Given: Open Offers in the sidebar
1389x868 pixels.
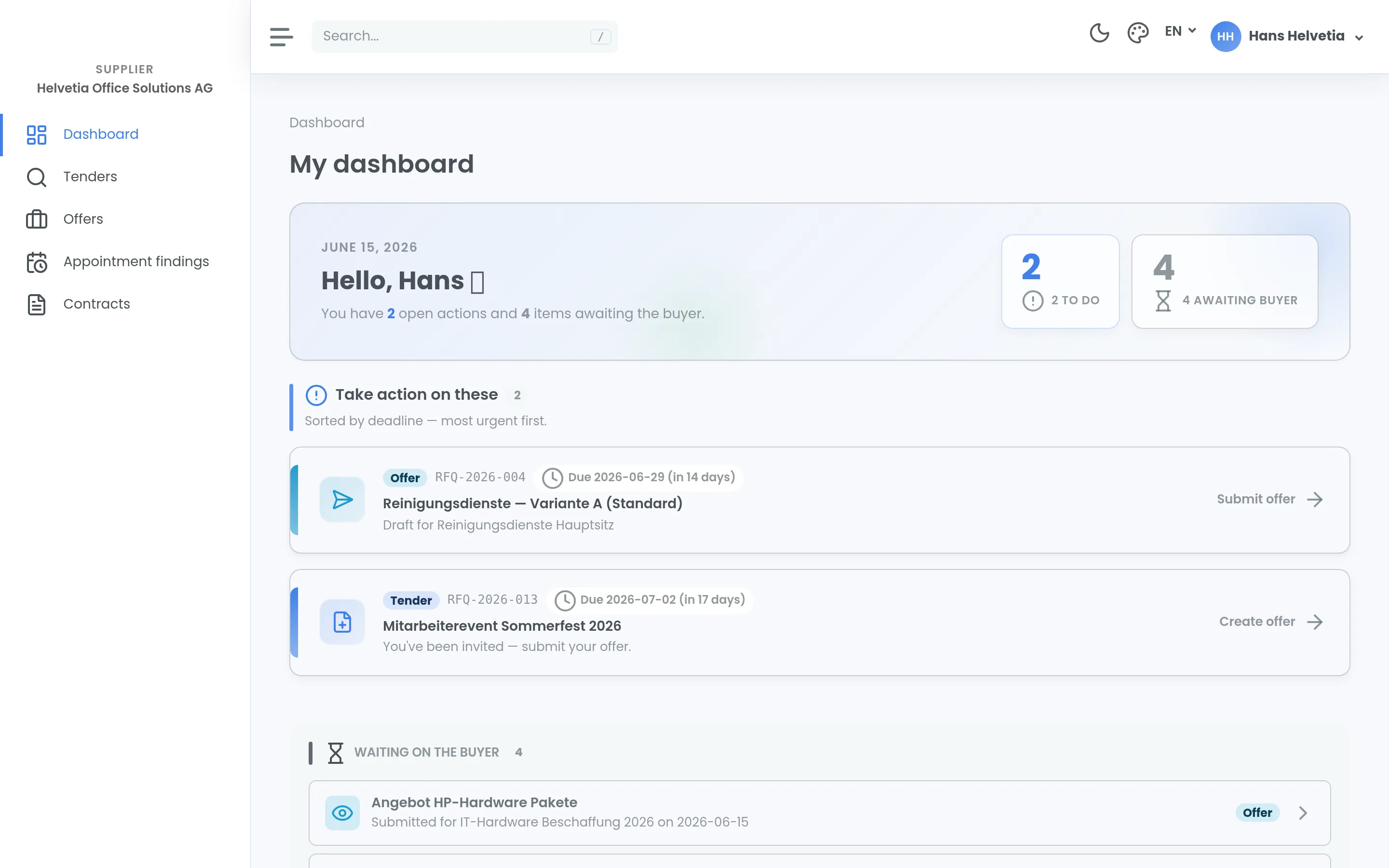Looking at the screenshot, I should point(125,219).
